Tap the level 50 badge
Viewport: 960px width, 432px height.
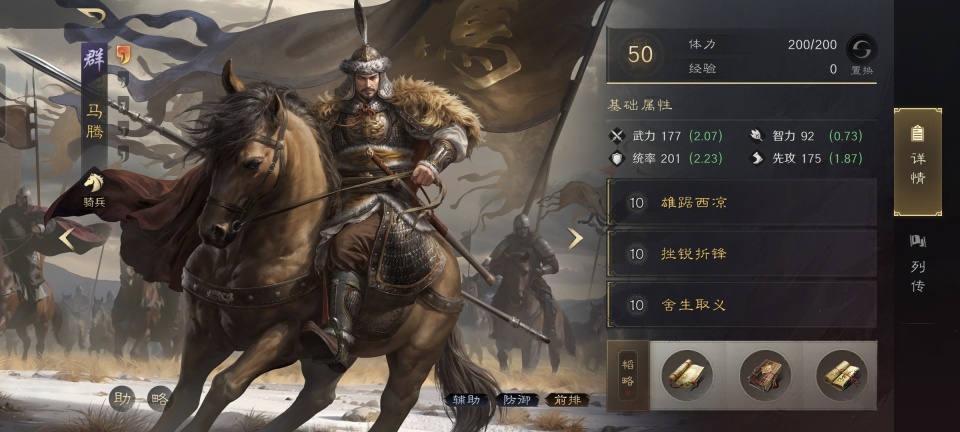pos(640,54)
